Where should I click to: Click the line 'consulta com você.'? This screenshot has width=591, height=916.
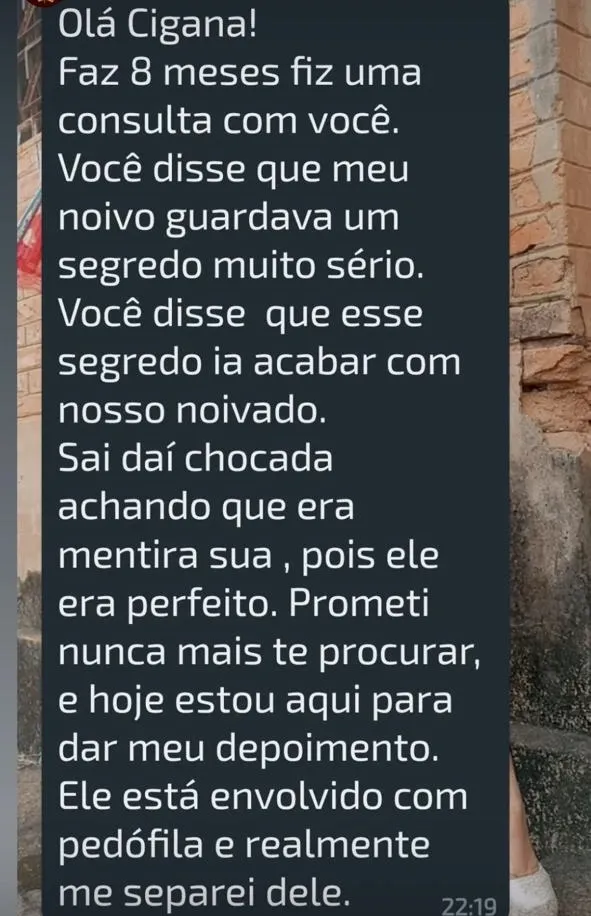[x=228, y=122]
